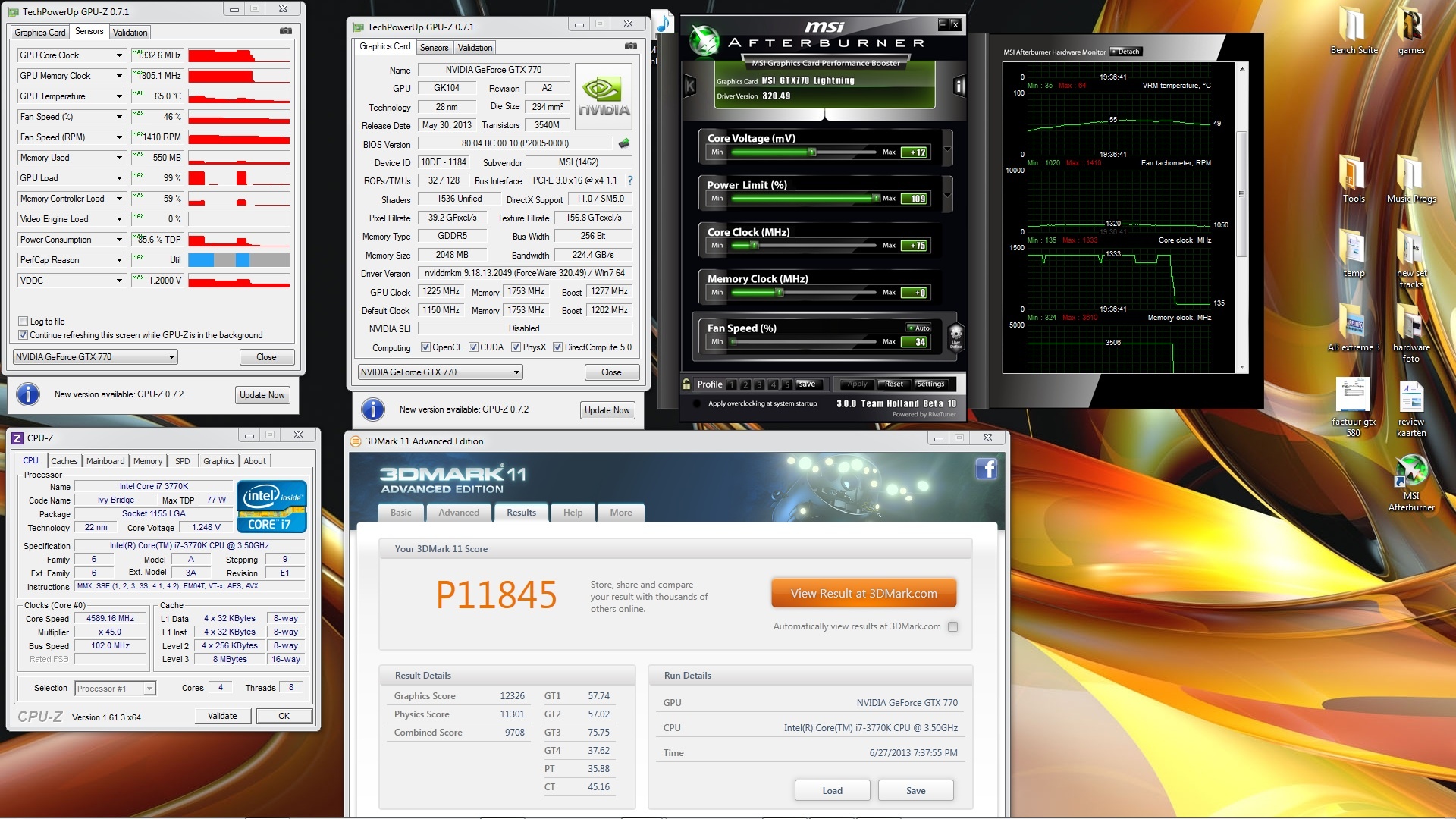
Task: Click the BIOS save chip icon
Action: [624, 143]
